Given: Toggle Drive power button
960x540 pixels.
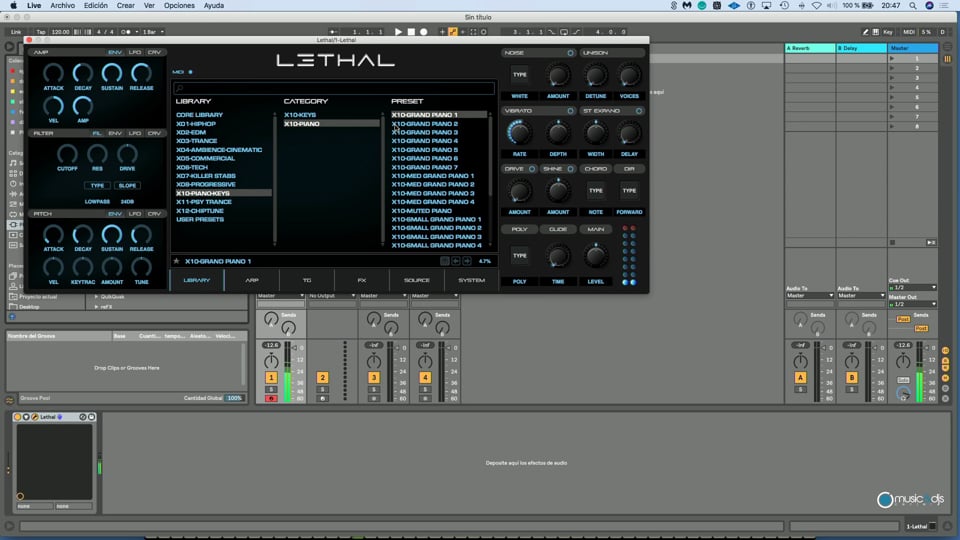Looking at the screenshot, I should pyautogui.click(x=531, y=169).
